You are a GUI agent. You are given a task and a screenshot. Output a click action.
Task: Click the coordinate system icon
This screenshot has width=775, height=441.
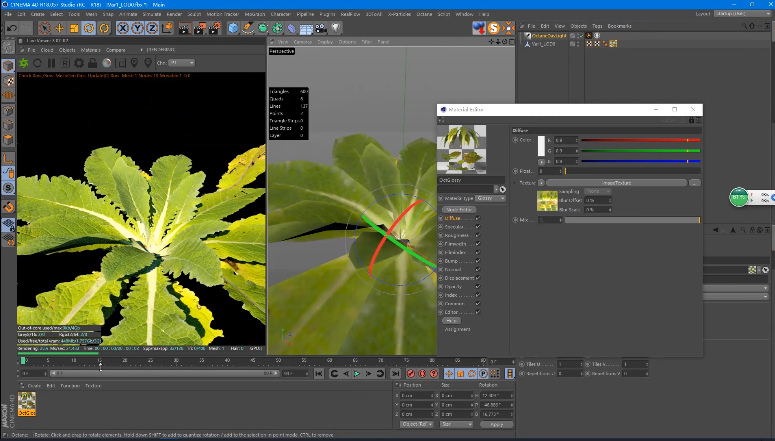(x=167, y=28)
